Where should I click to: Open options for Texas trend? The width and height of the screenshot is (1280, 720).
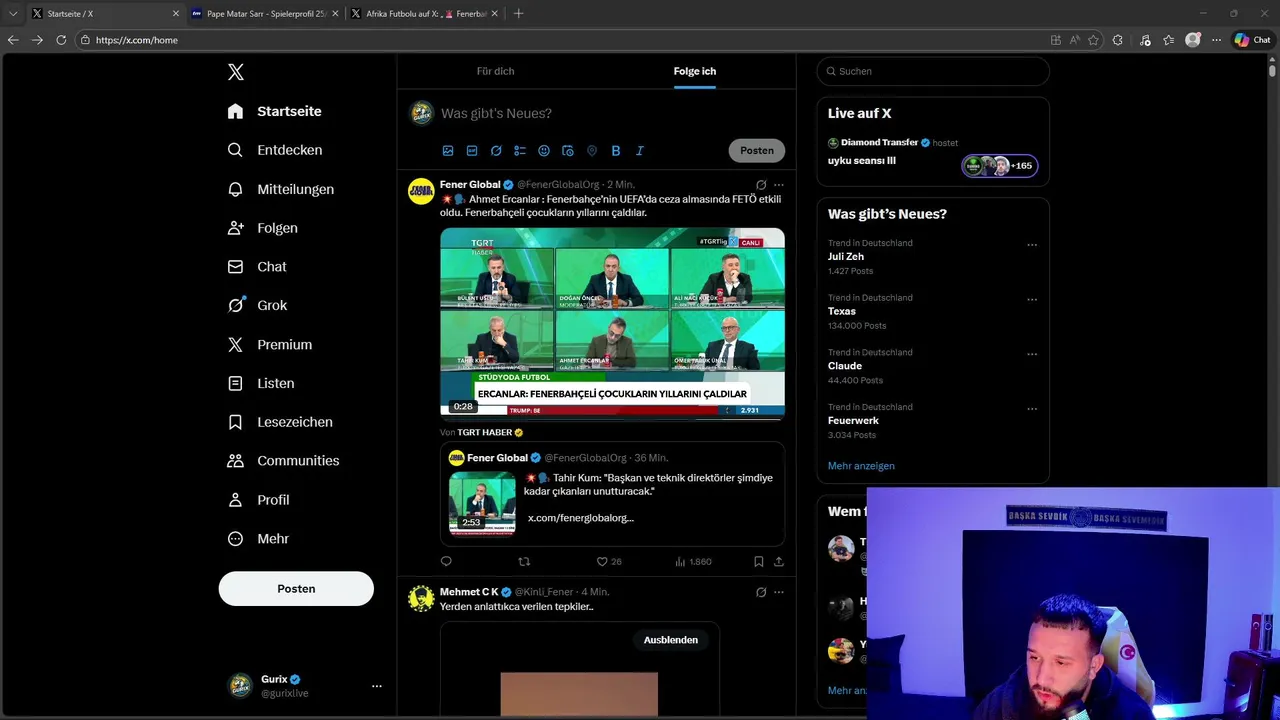[1032, 300]
